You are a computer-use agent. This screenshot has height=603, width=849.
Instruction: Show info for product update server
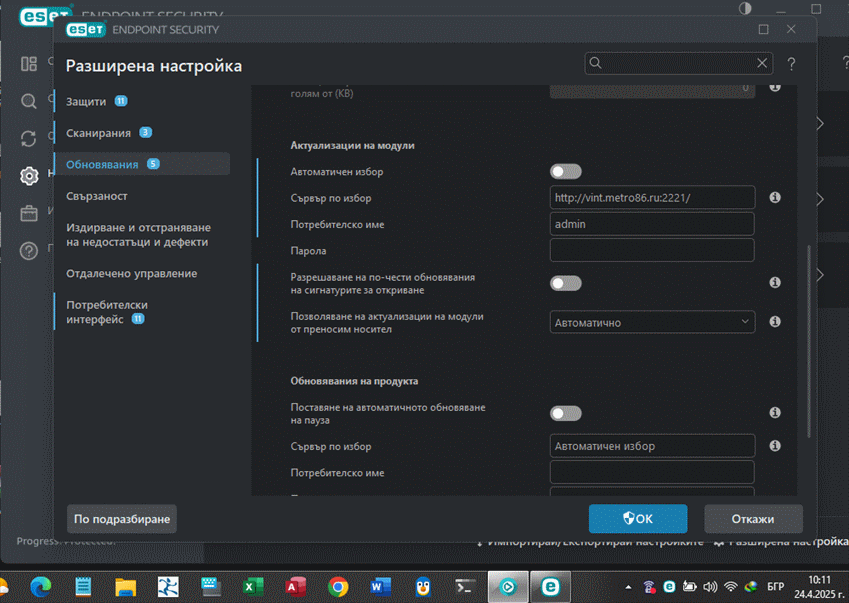tap(775, 446)
